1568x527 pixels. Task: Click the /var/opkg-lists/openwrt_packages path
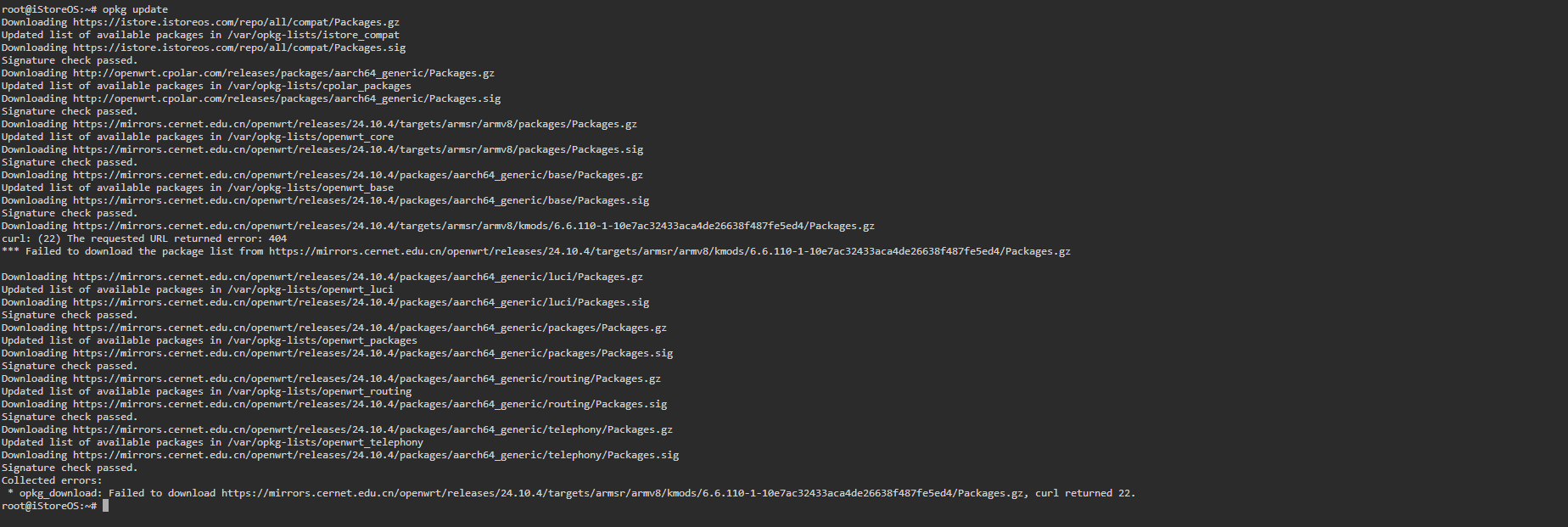(x=322, y=340)
